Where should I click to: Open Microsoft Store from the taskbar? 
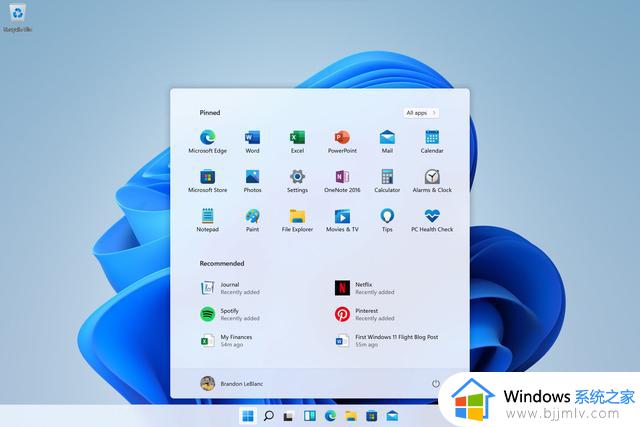point(371,416)
